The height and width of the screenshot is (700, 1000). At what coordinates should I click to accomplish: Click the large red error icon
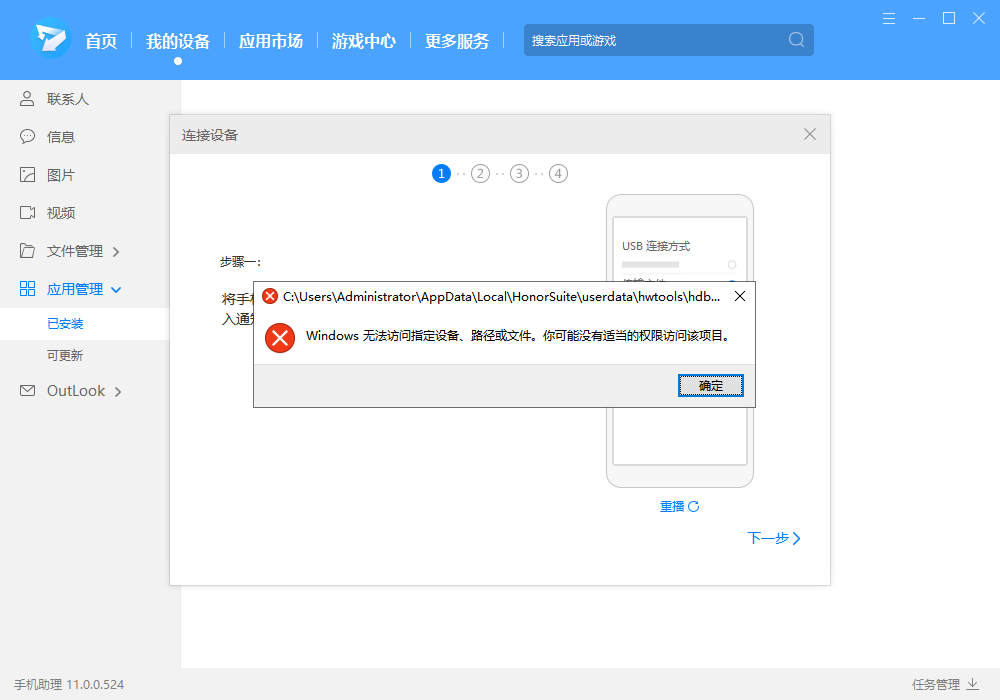click(280, 338)
